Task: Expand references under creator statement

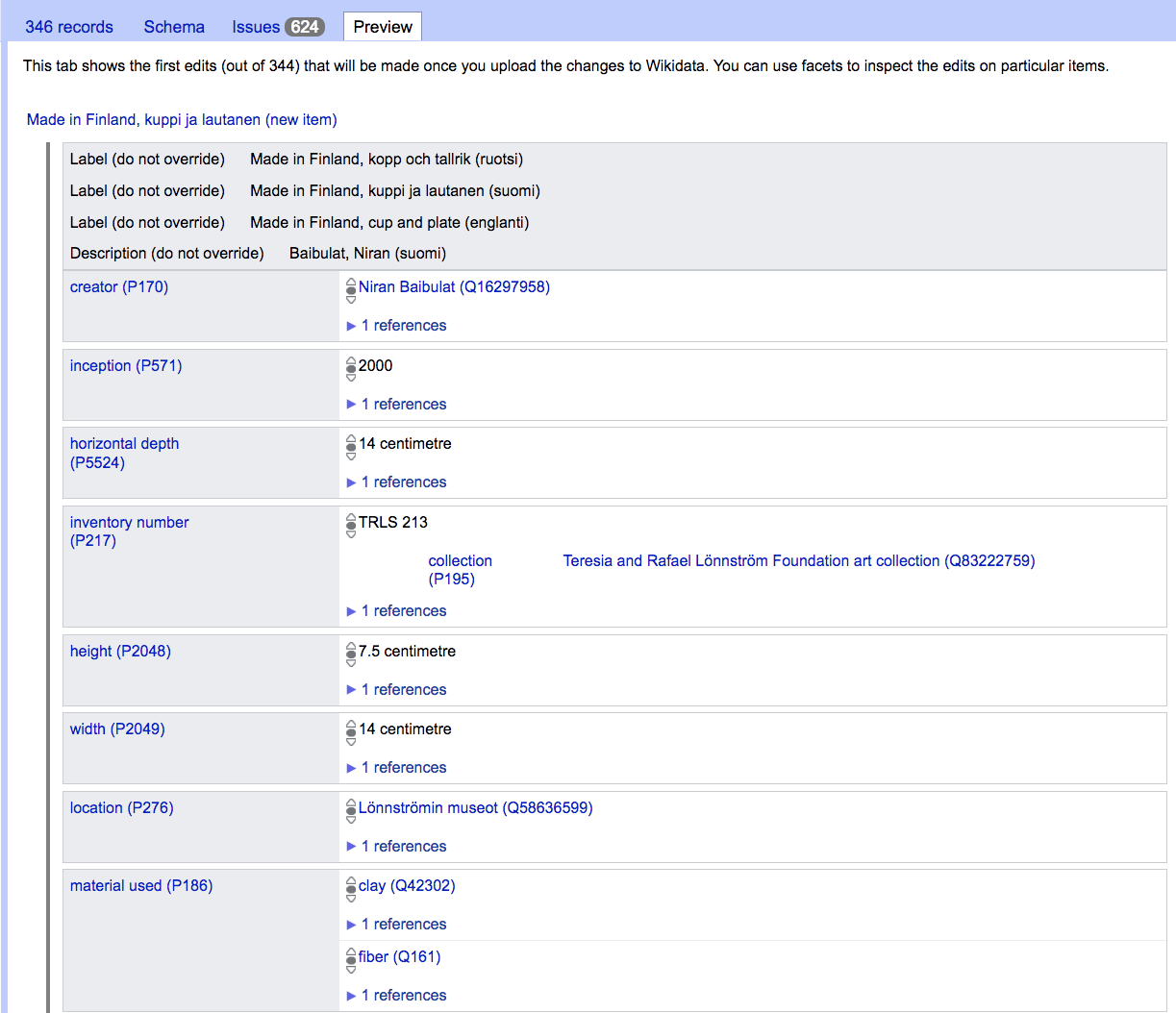Action: pyautogui.click(x=396, y=326)
